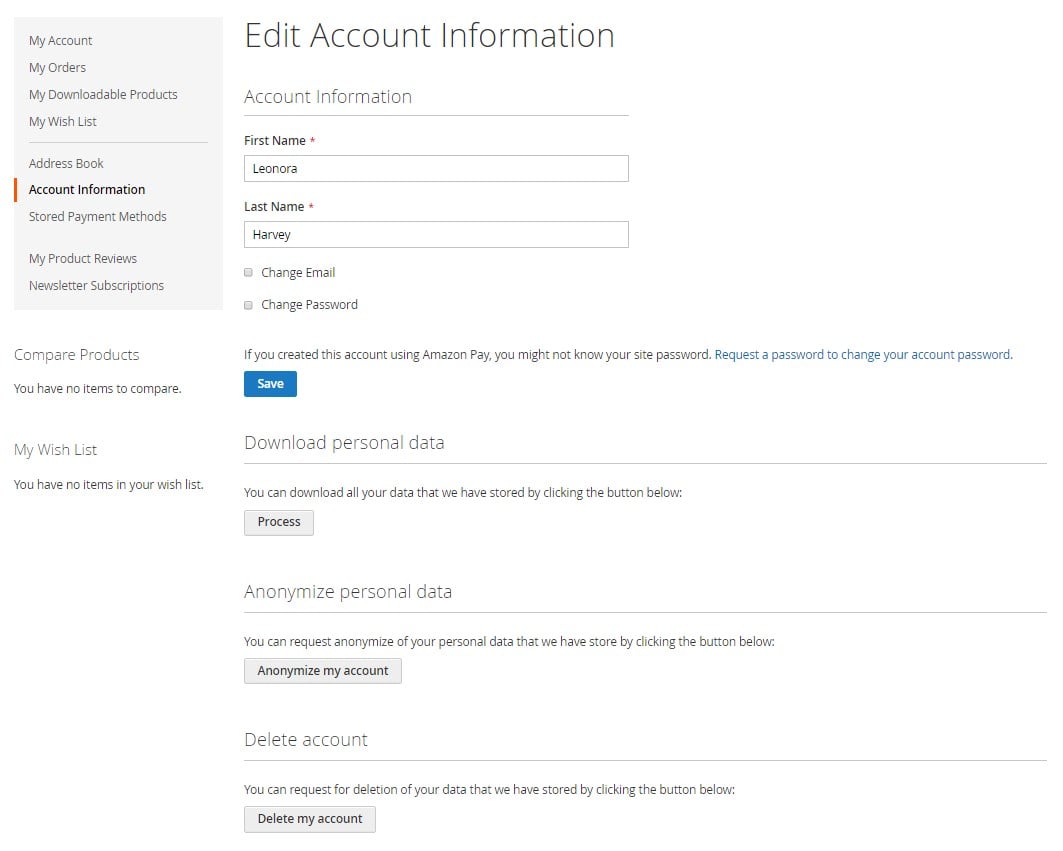The image size is (1063, 851).
Task: Open My Wish List sidebar link
Action: (62, 122)
